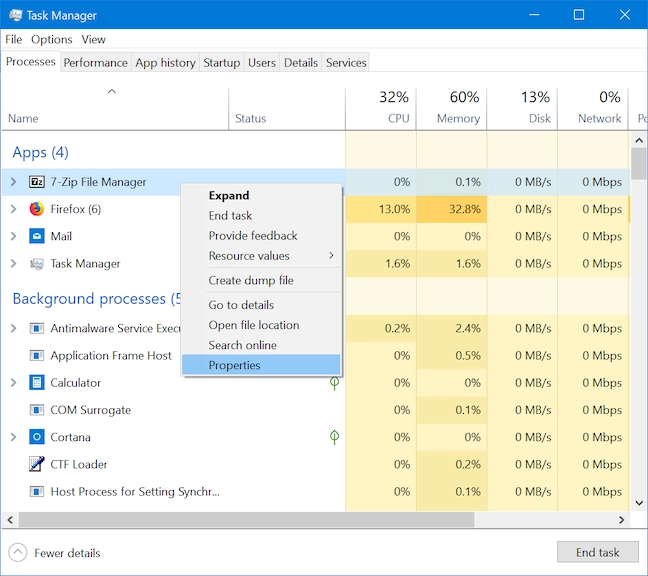Click the horizontal scrollbar thumb

(x=246, y=520)
